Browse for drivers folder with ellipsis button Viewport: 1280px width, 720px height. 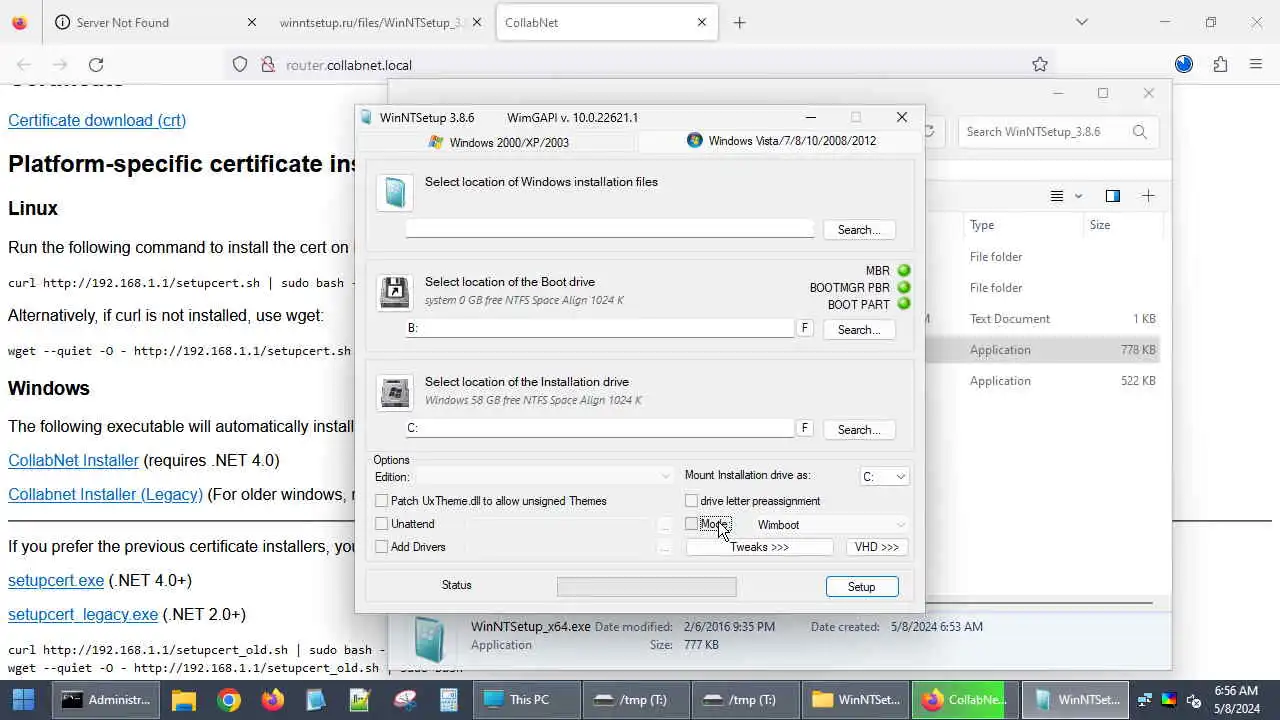(664, 547)
